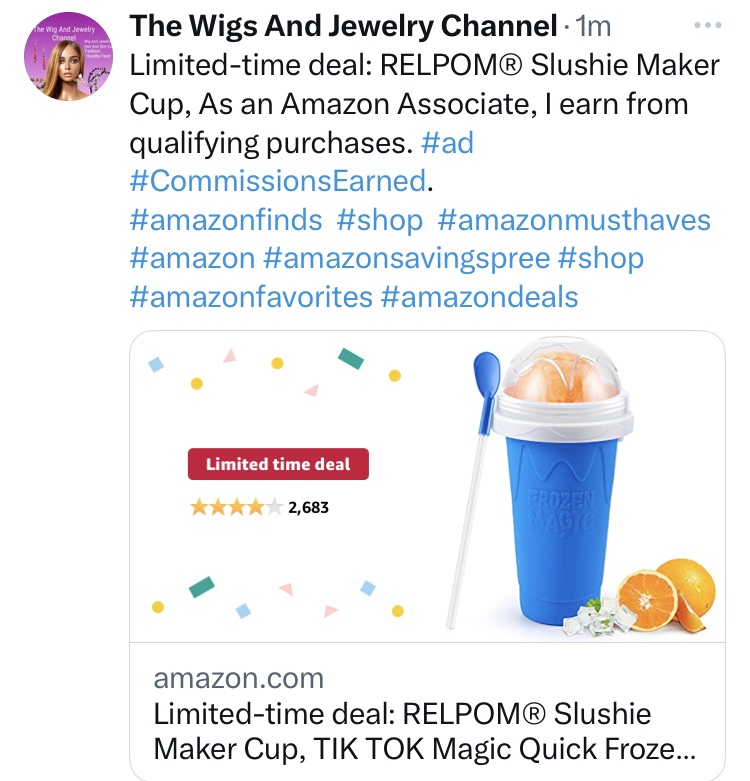Open the #ad hashtag
This screenshot has height=781, width=750.
click(x=447, y=143)
